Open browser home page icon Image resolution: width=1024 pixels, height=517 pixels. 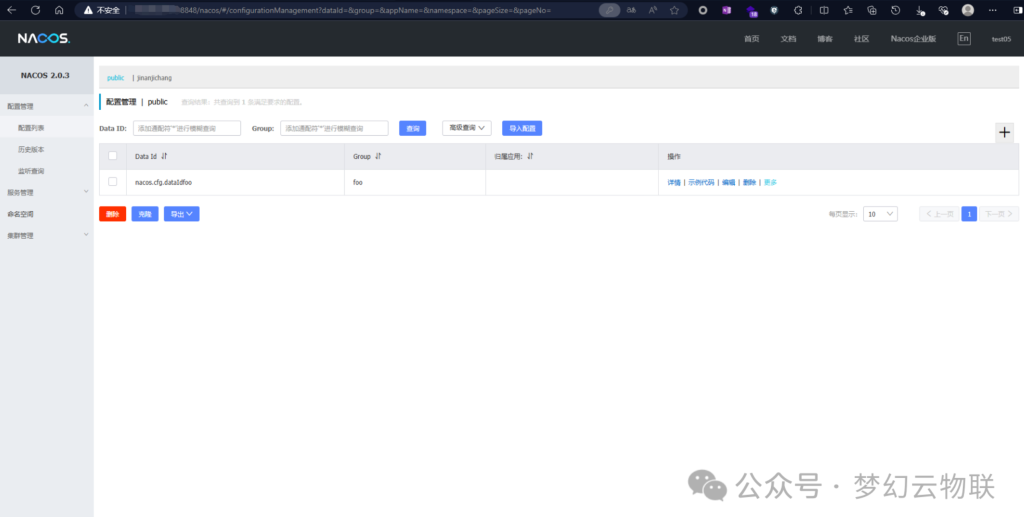(x=59, y=10)
